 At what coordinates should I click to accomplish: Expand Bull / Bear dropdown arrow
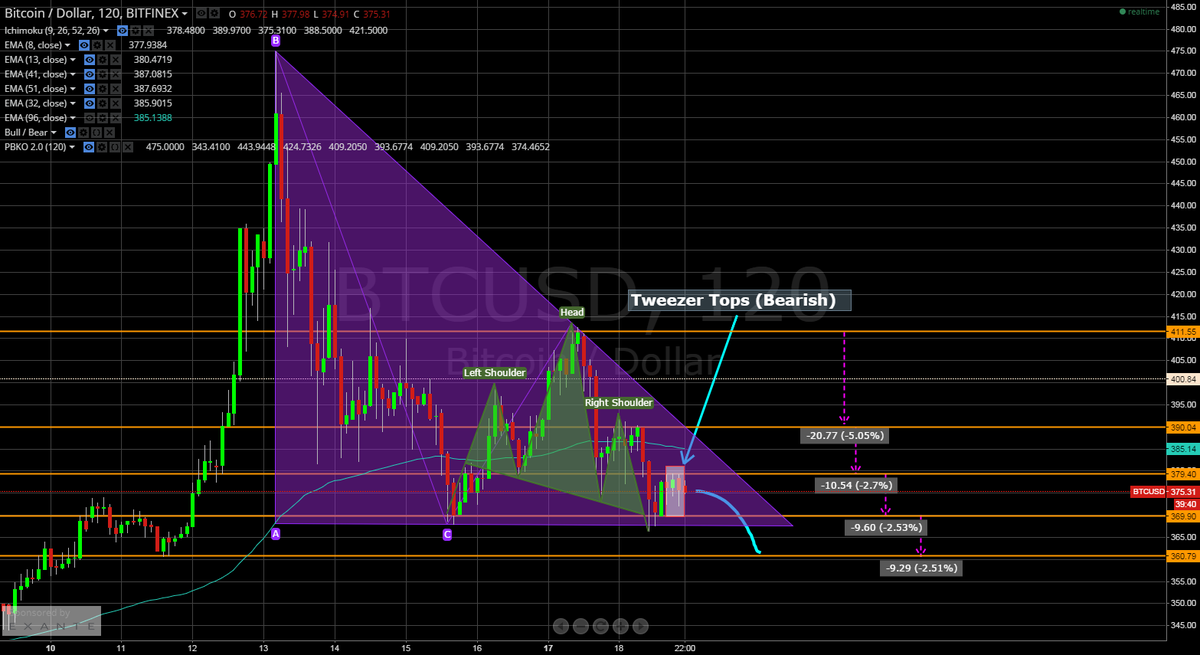point(54,132)
